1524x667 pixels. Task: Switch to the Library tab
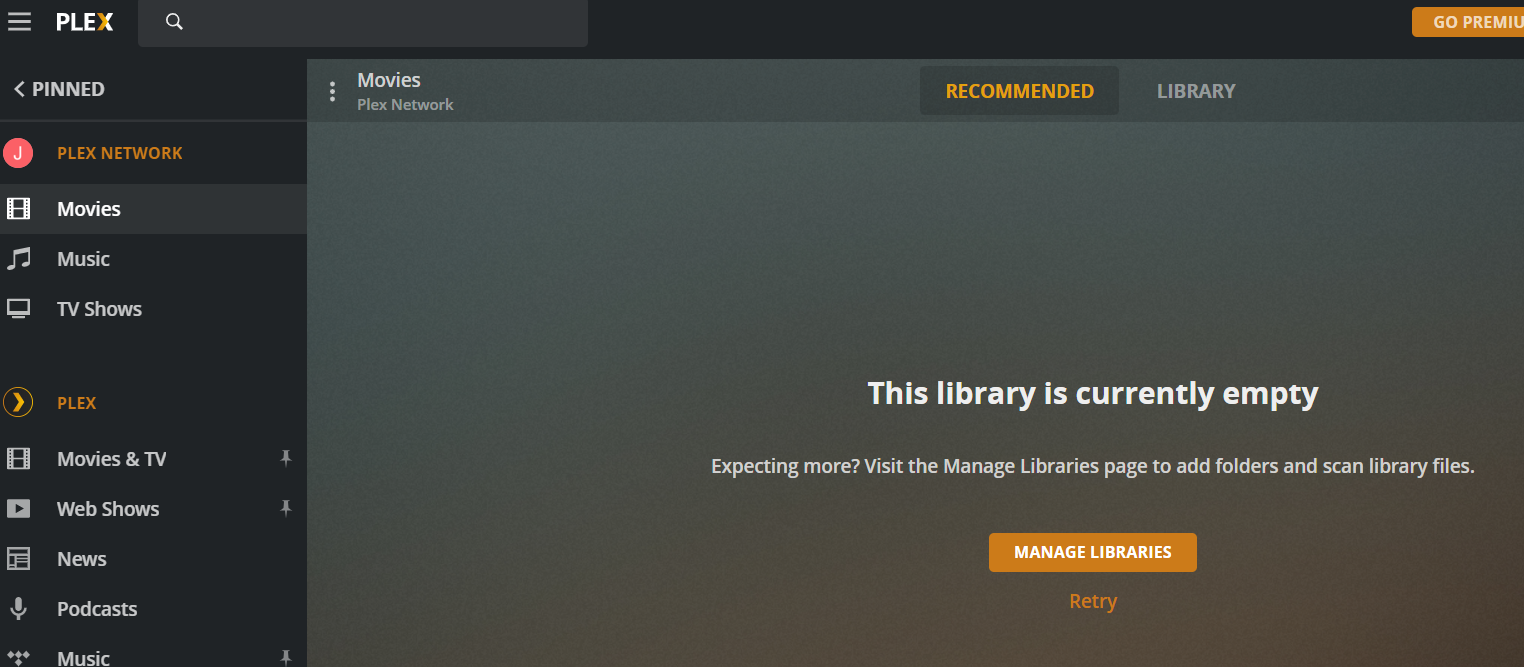pyautogui.click(x=1196, y=91)
